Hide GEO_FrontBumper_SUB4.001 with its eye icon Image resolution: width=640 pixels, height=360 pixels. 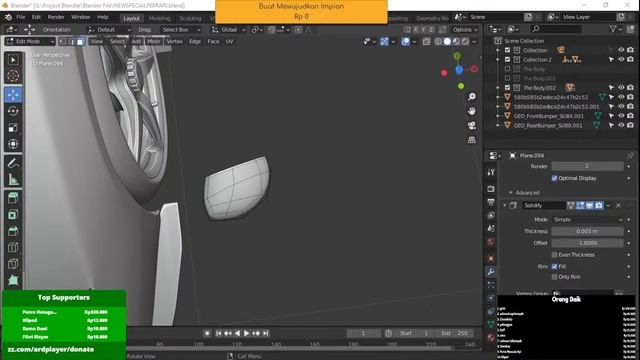(621, 116)
